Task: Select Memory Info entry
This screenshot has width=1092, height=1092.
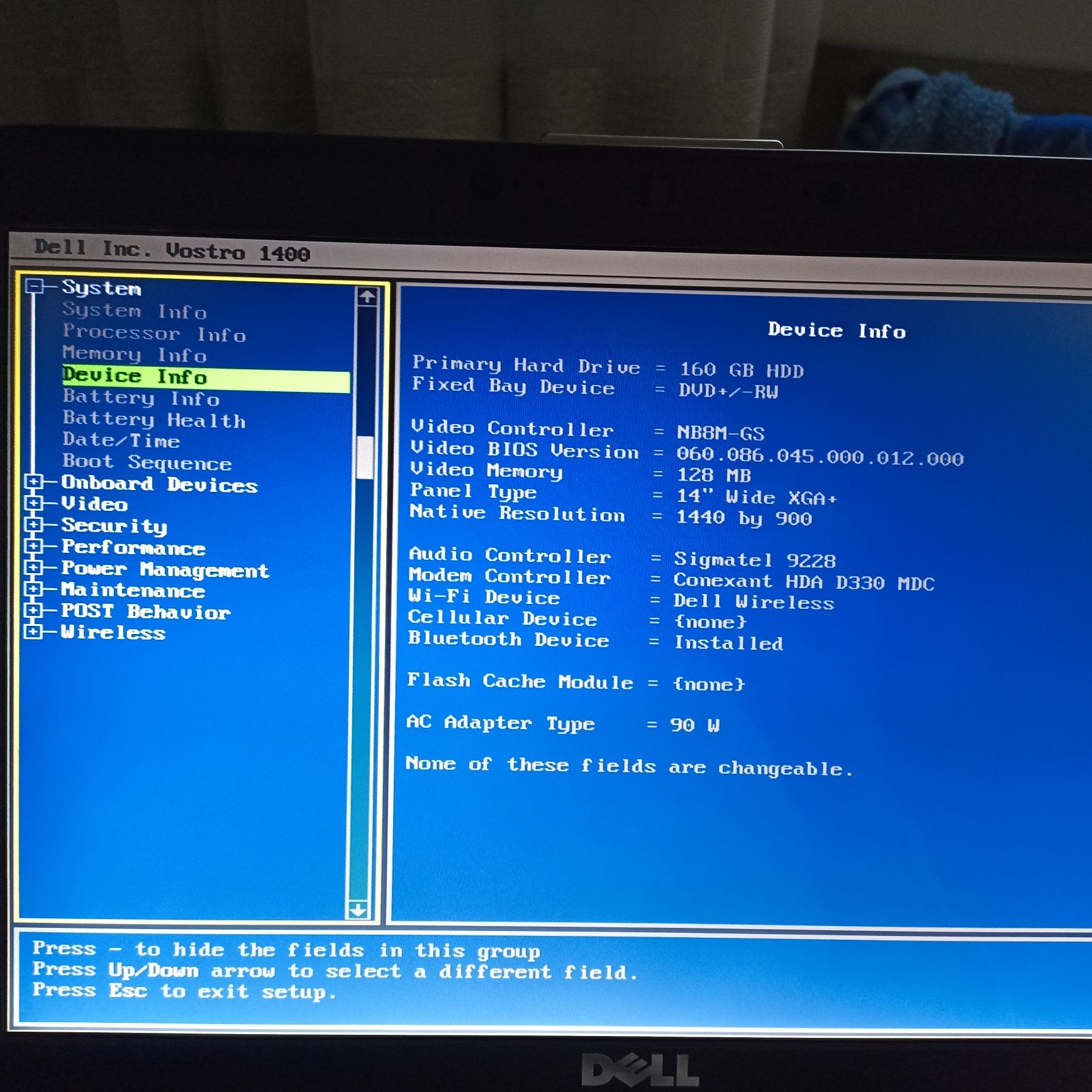Action: [x=134, y=354]
